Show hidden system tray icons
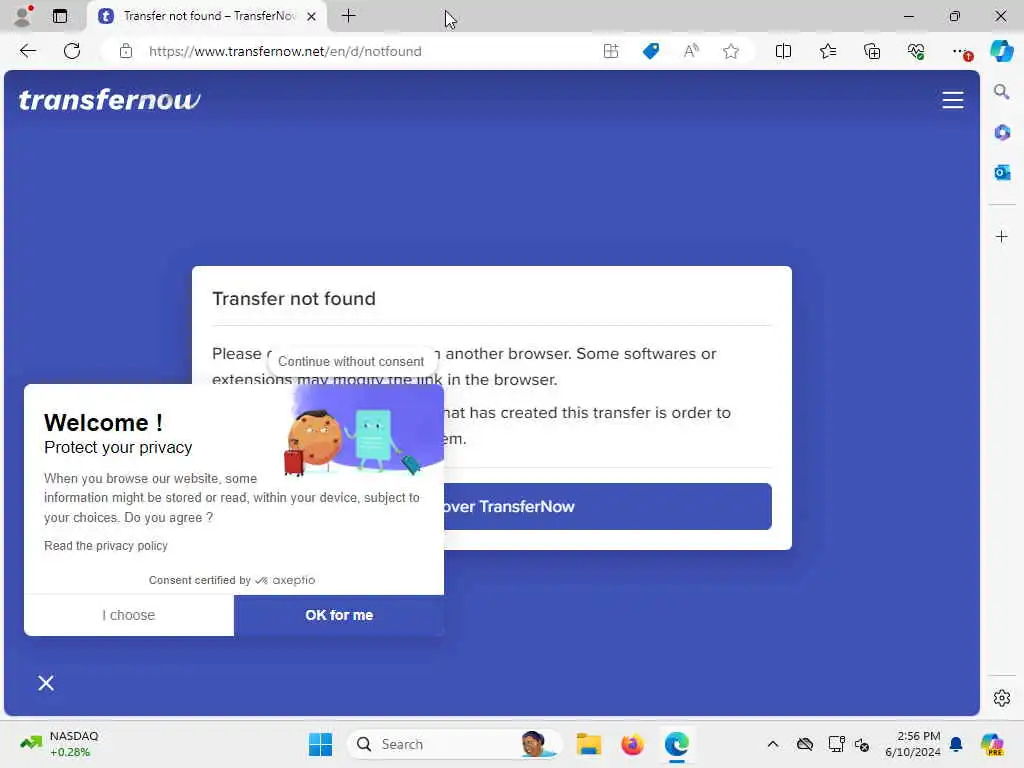The width and height of the screenshot is (1024, 768). (x=773, y=744)
